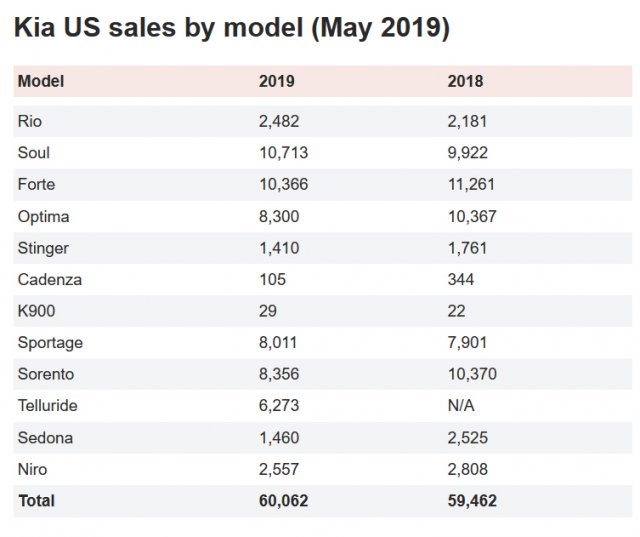Click the Kia US sales title
This screenshot has width=640, height=537.
click(231, 28)
